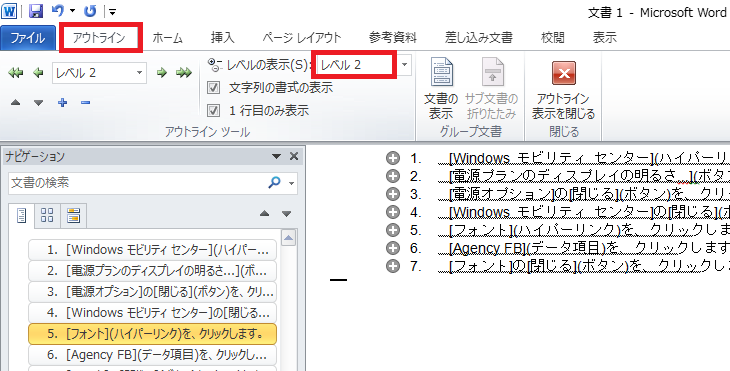Click the navigation list scrollbar up arrow

(289, 238)
